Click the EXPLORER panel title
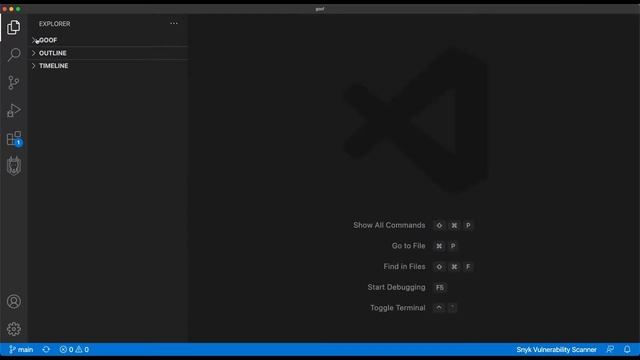This screenshot has width=640, height=360. coord(55,24)
